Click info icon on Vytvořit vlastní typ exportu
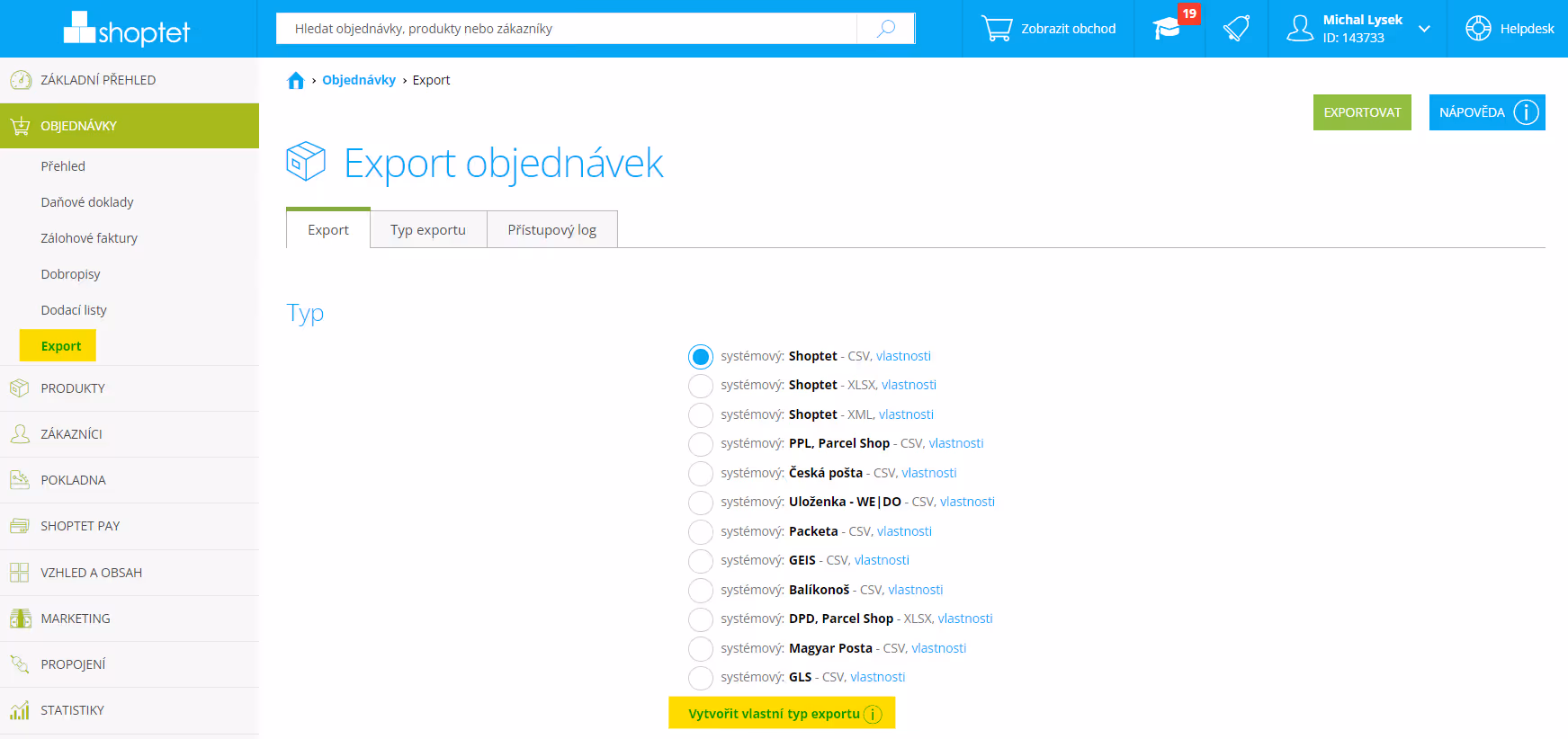The image size is (1568, 739). (x=873, y=714)
